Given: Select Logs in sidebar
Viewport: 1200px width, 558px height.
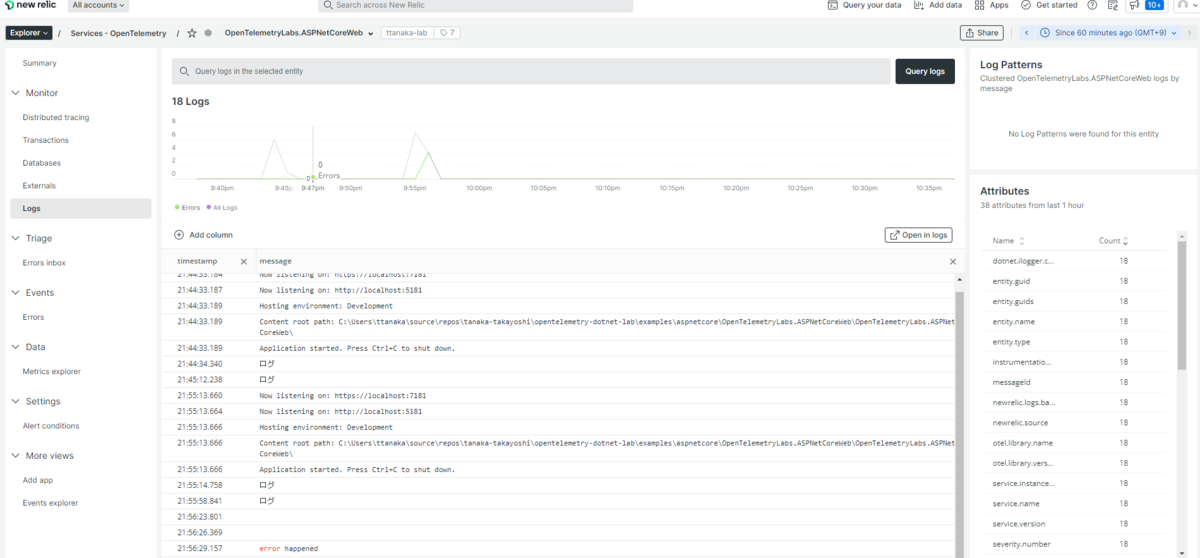Looking at the screenshot, I should [80, 208].
